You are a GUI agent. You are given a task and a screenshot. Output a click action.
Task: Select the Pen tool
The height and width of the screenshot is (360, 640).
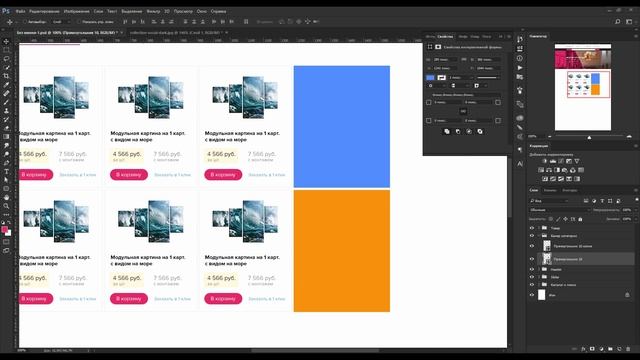click(6, 163)
